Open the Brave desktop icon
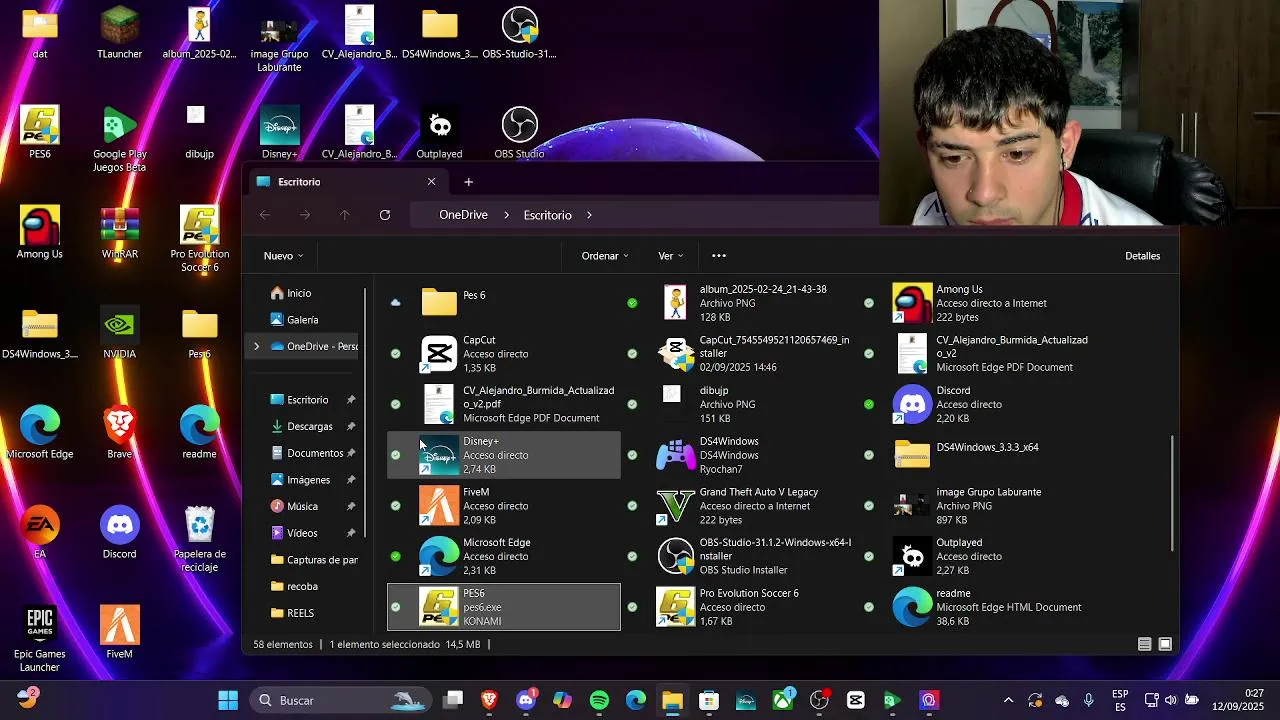Image resolution: width=1280 pixels, height=720 pixels. pyautogui.click(x=119, y=433)
